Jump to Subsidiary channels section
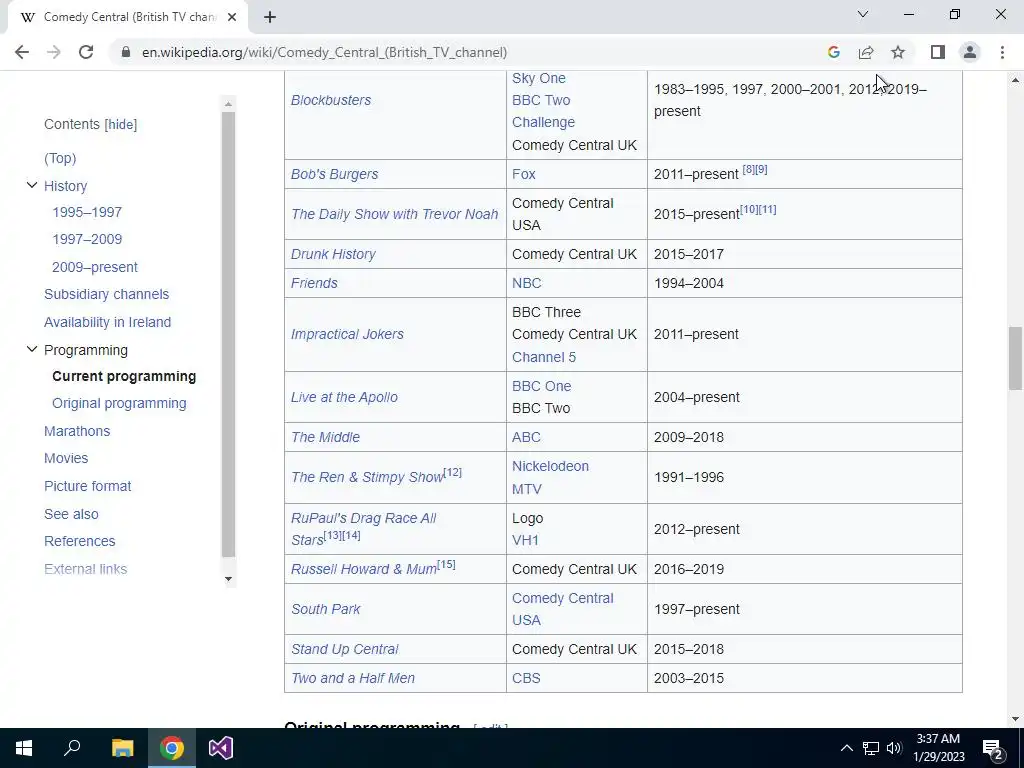 106,294
